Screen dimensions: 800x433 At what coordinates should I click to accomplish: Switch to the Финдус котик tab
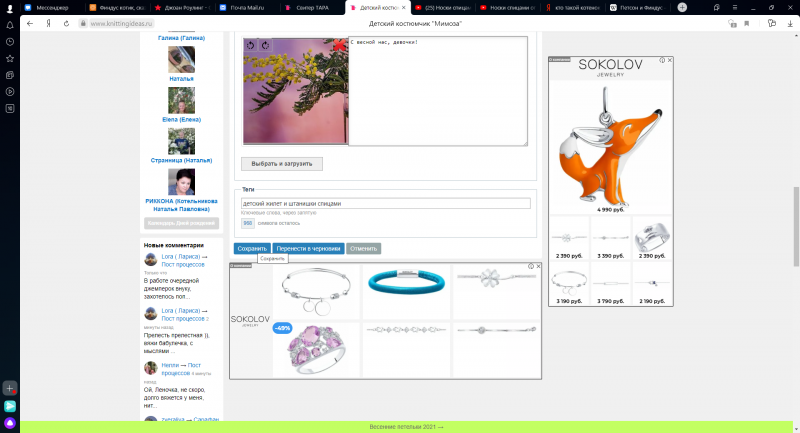[117, 8]
